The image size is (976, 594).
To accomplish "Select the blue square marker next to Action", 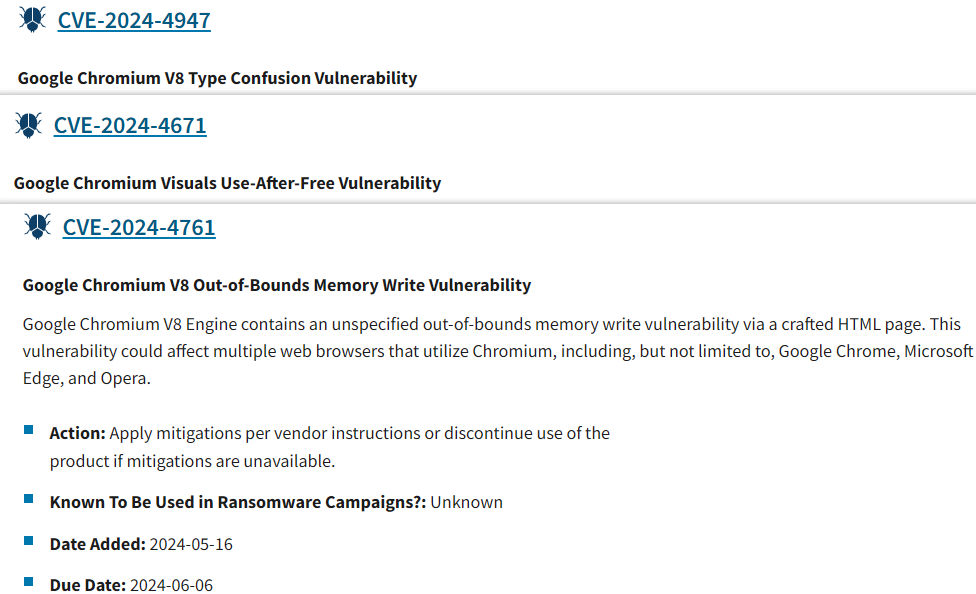I will point(30,427).
